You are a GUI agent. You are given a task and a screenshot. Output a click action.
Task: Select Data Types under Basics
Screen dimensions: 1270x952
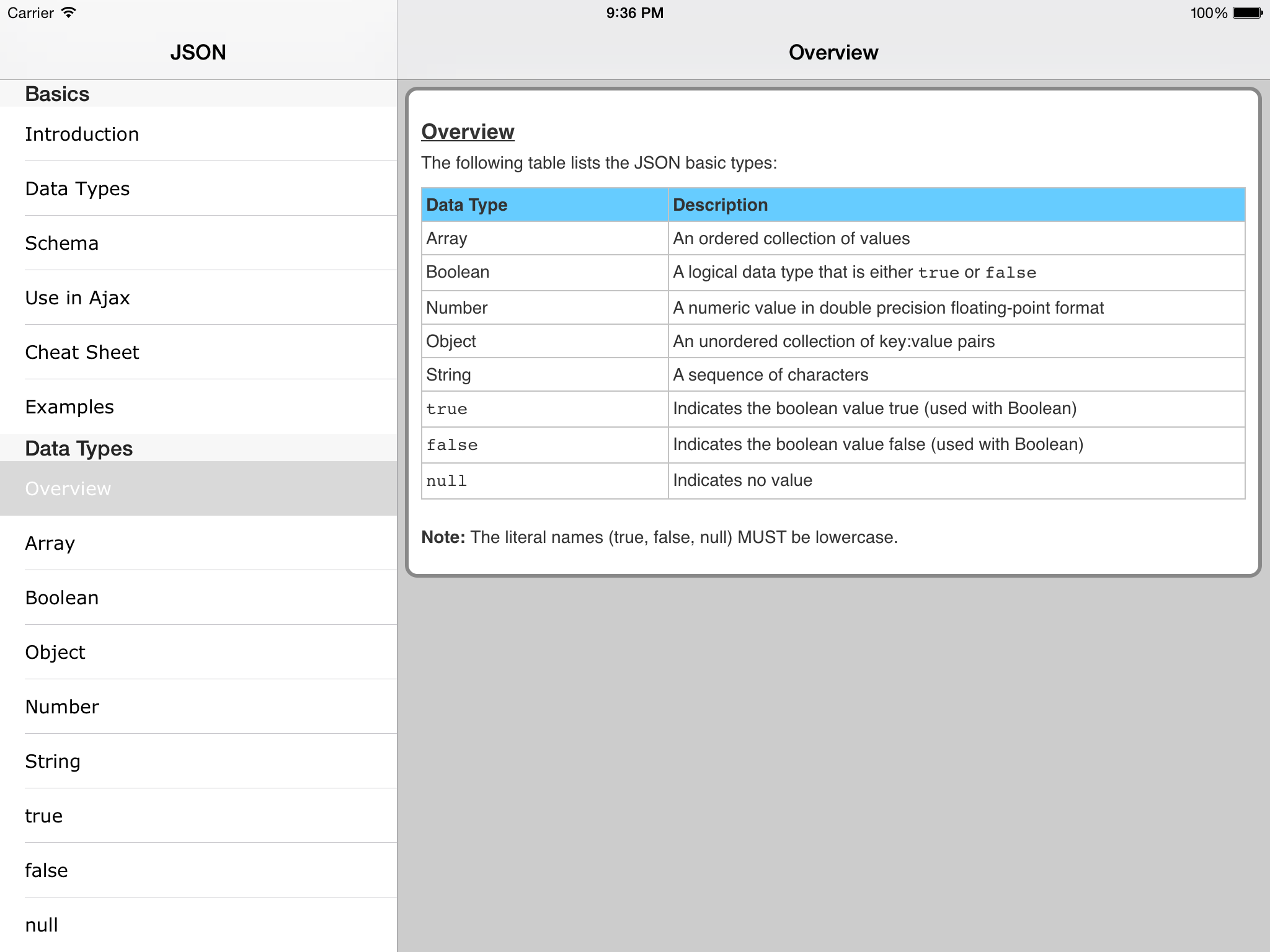click(78, 189)
